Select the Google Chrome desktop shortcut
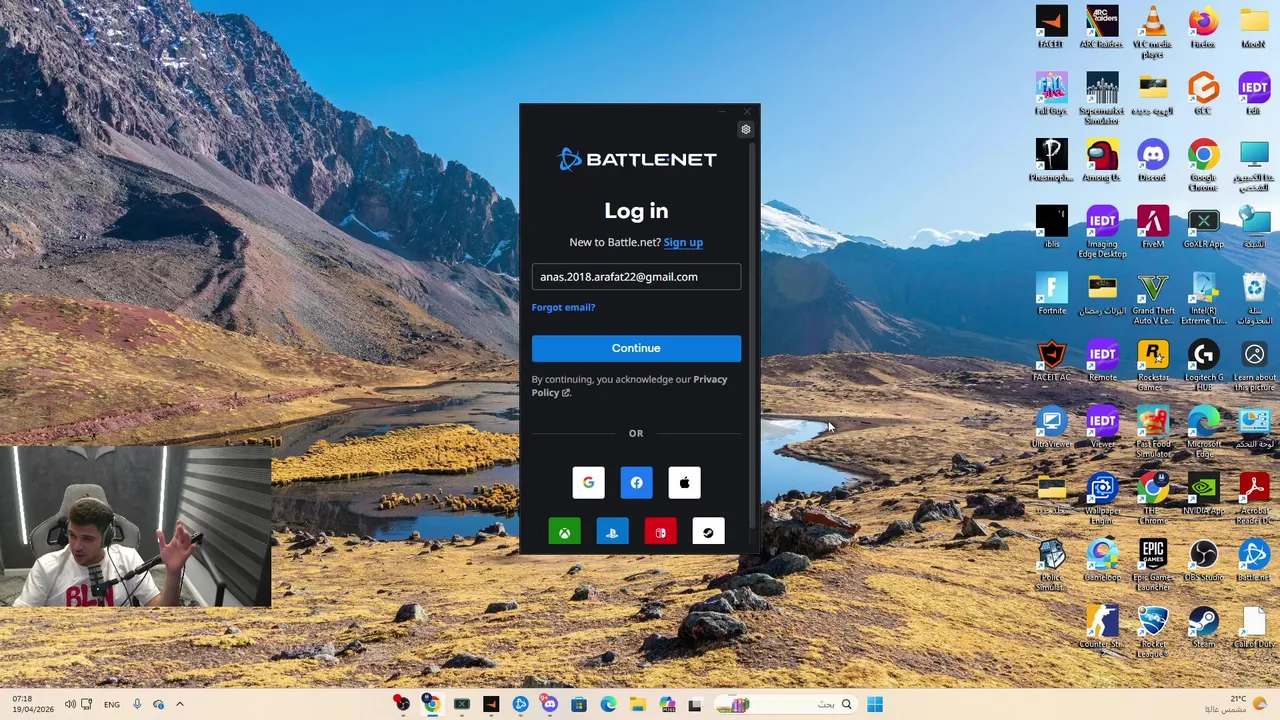This screenshot has width=1280, height=720. pos(1203,165)
